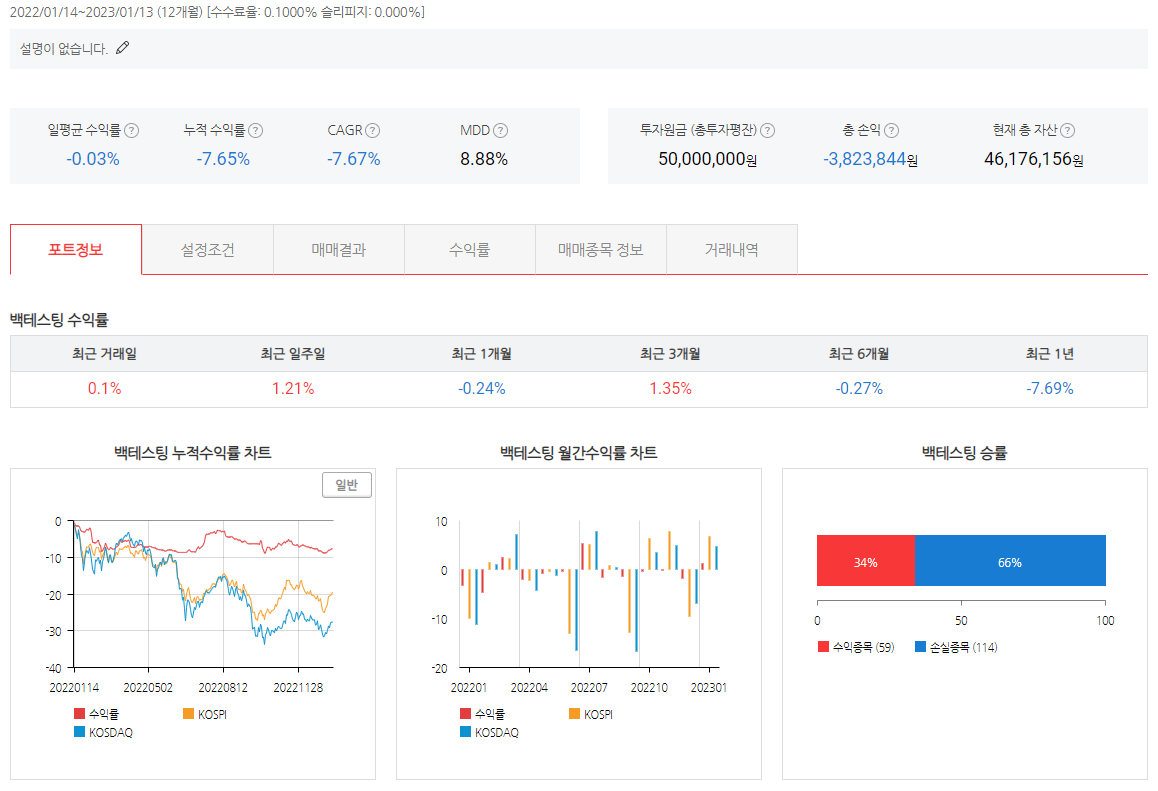Screen dimensions: 1158x791
Task: Click the 최근 거래일 value 0.1%
Action: [105, 388]
